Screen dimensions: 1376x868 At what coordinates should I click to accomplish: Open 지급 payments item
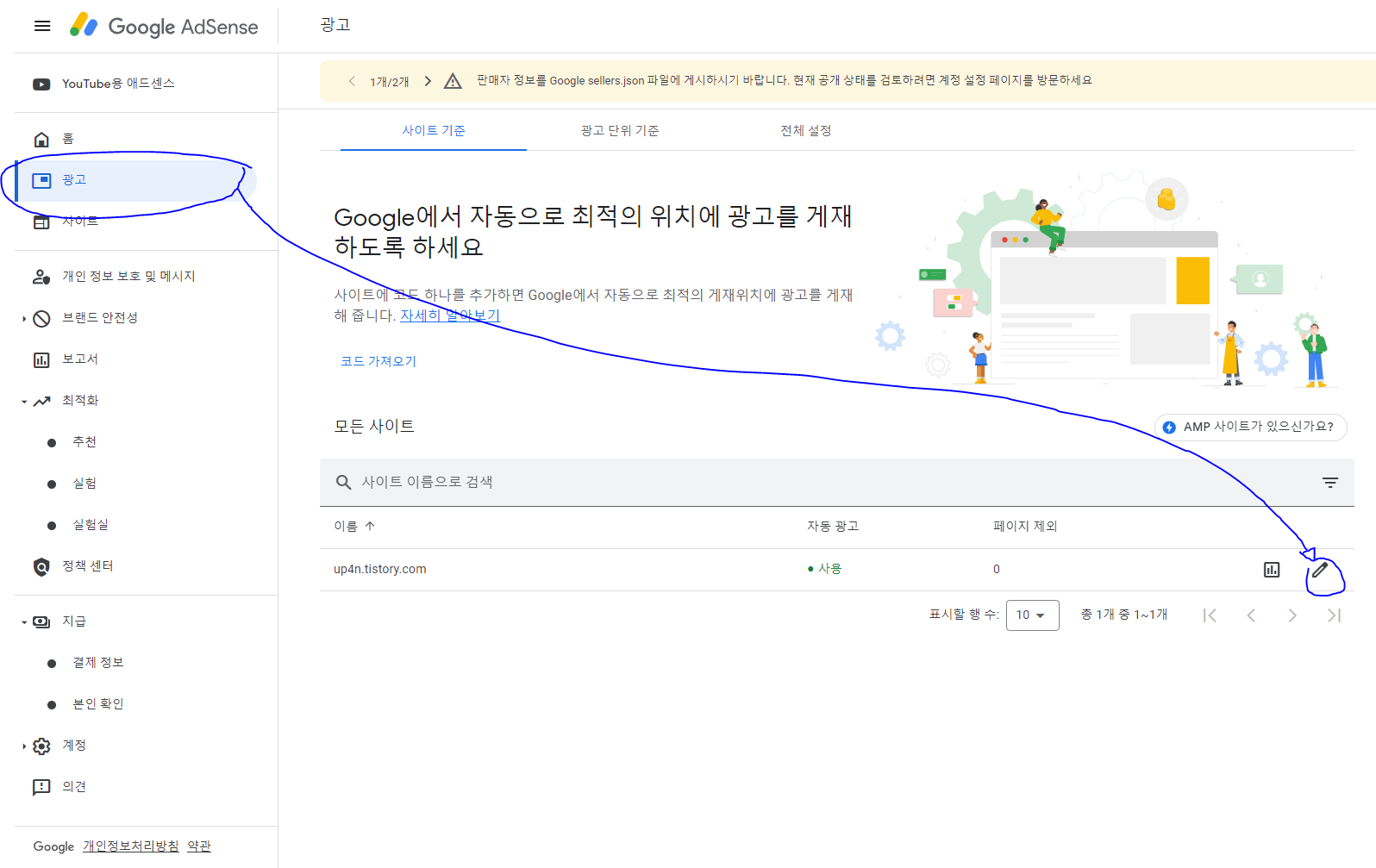[x=73, y=621]
